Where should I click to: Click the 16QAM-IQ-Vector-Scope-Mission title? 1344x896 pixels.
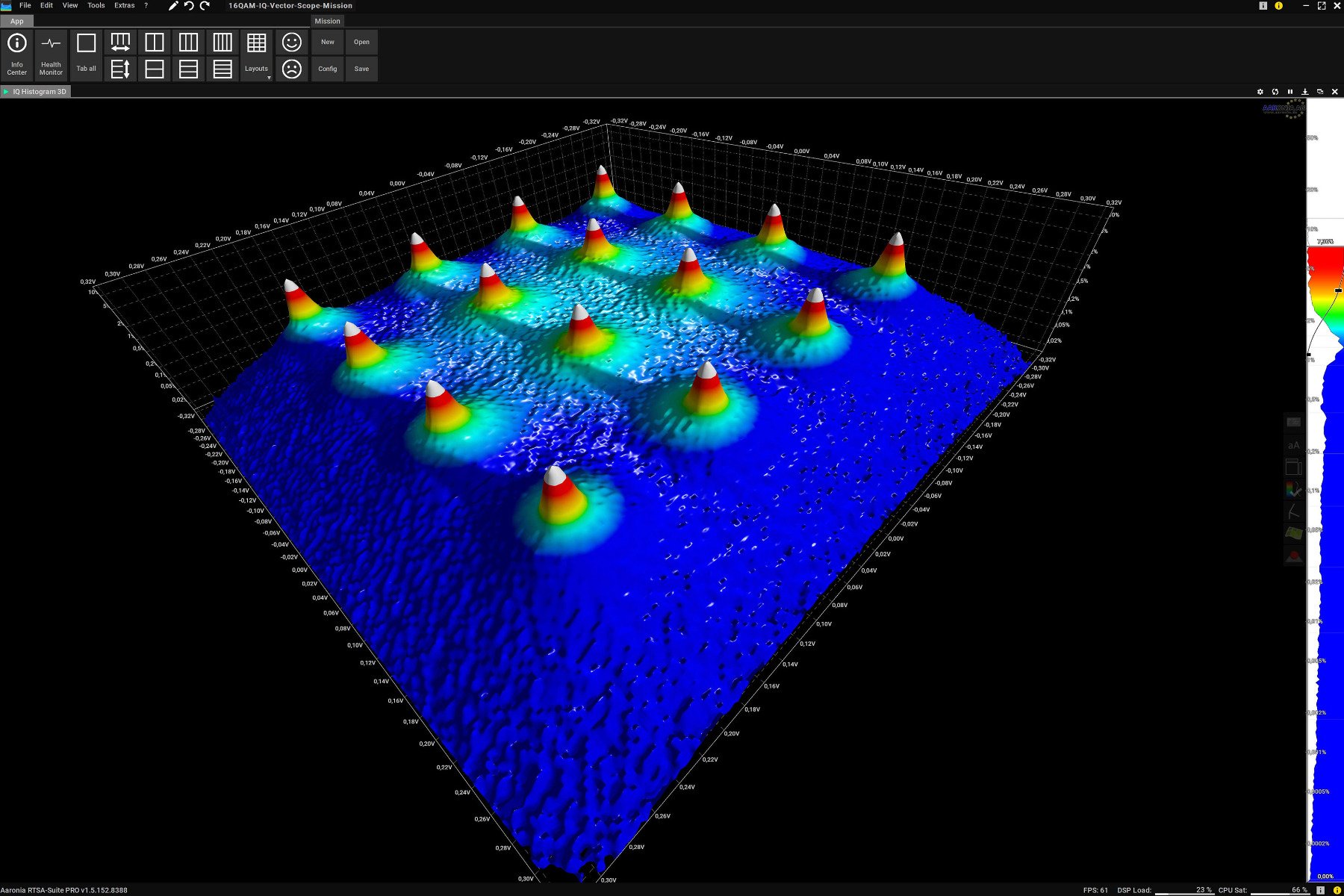click(290, 5)
